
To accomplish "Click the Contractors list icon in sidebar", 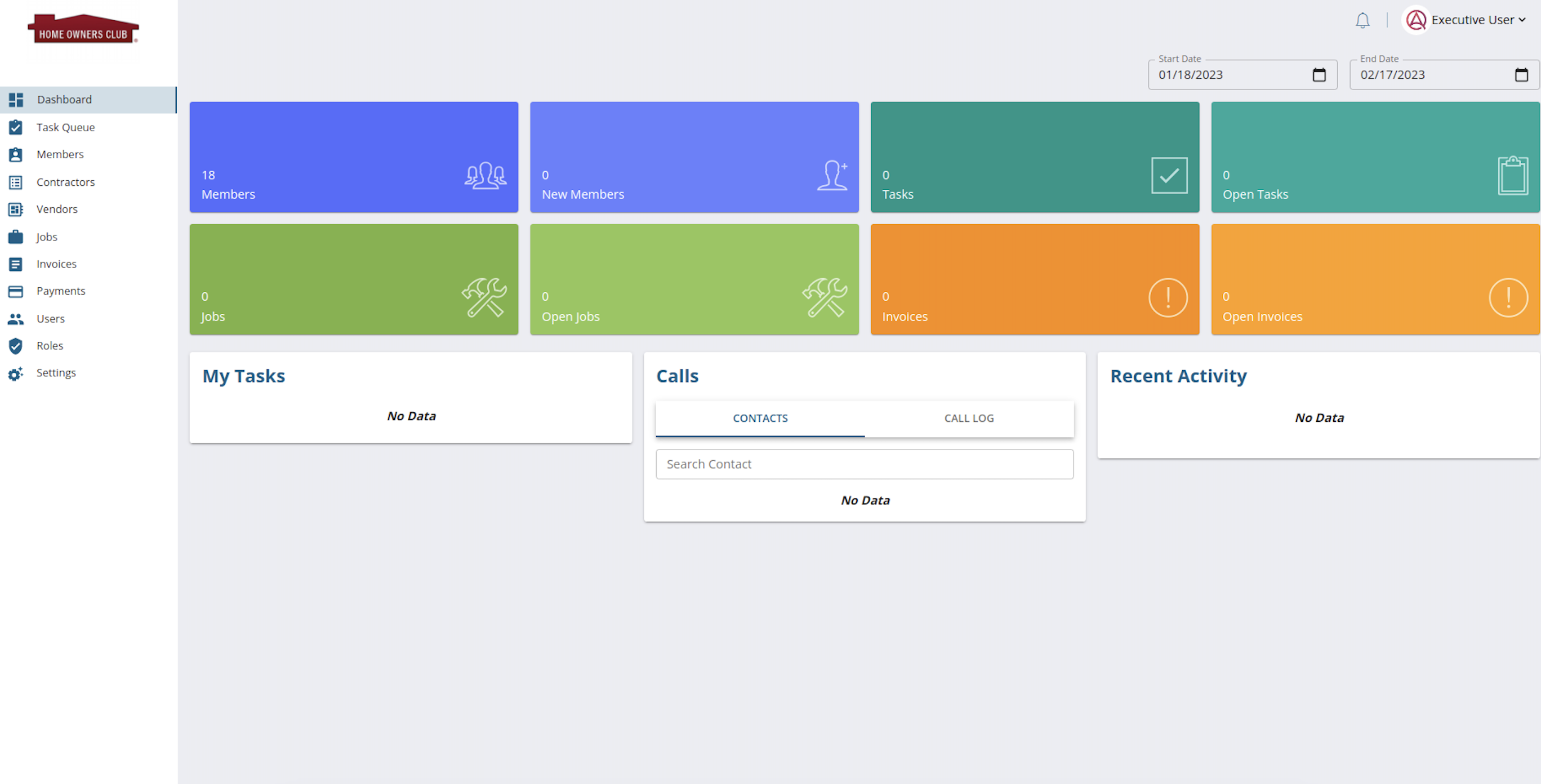I will point(16,182).
